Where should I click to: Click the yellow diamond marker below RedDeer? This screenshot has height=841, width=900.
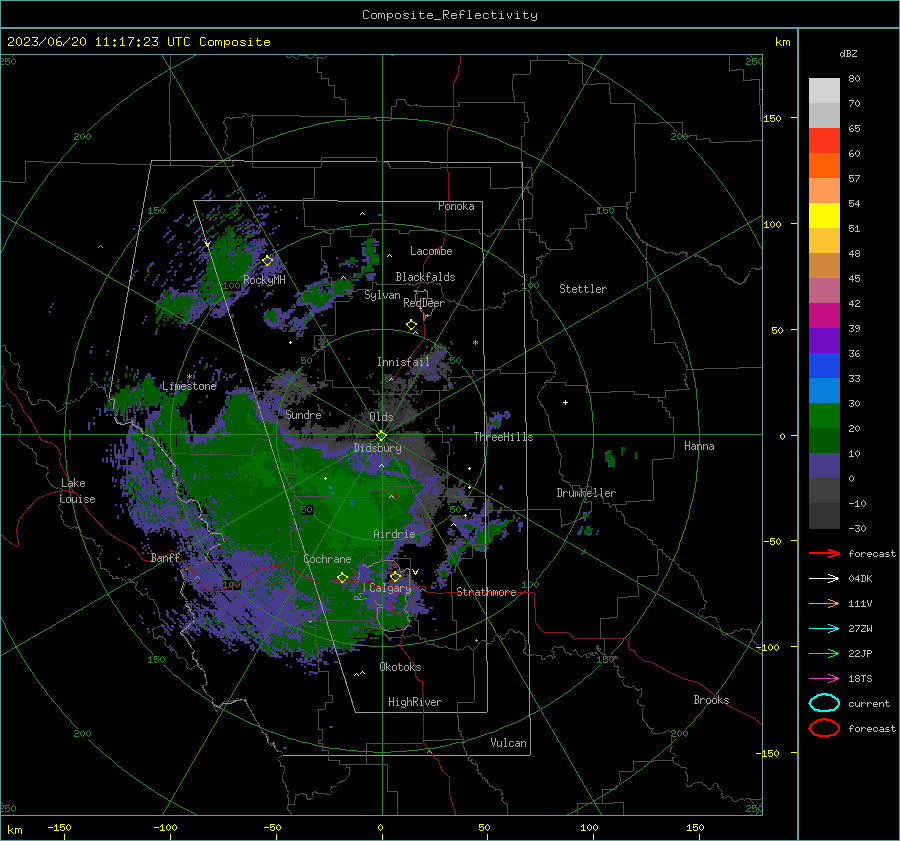pos(412,325)
